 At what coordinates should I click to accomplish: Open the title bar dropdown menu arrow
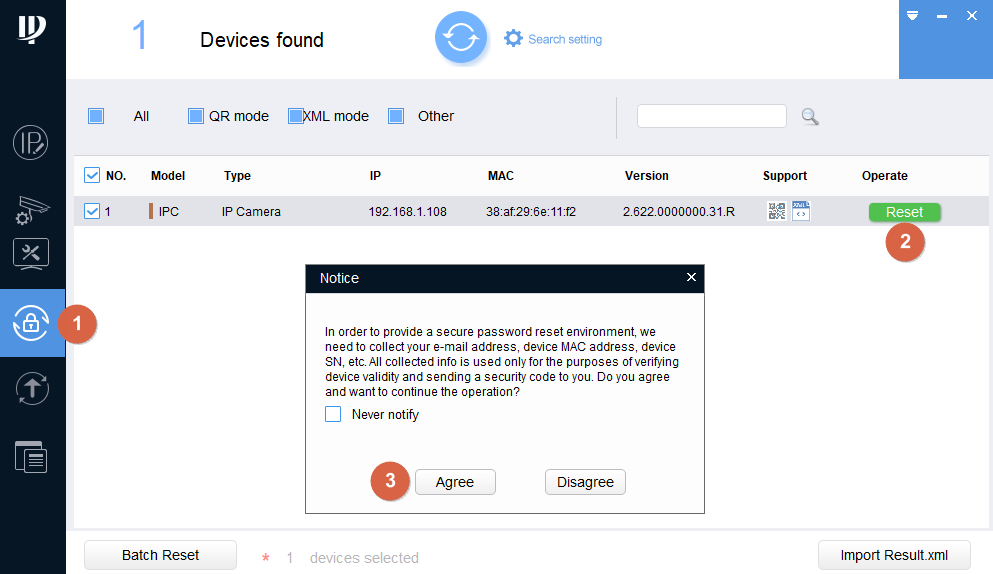pos(912,16)
